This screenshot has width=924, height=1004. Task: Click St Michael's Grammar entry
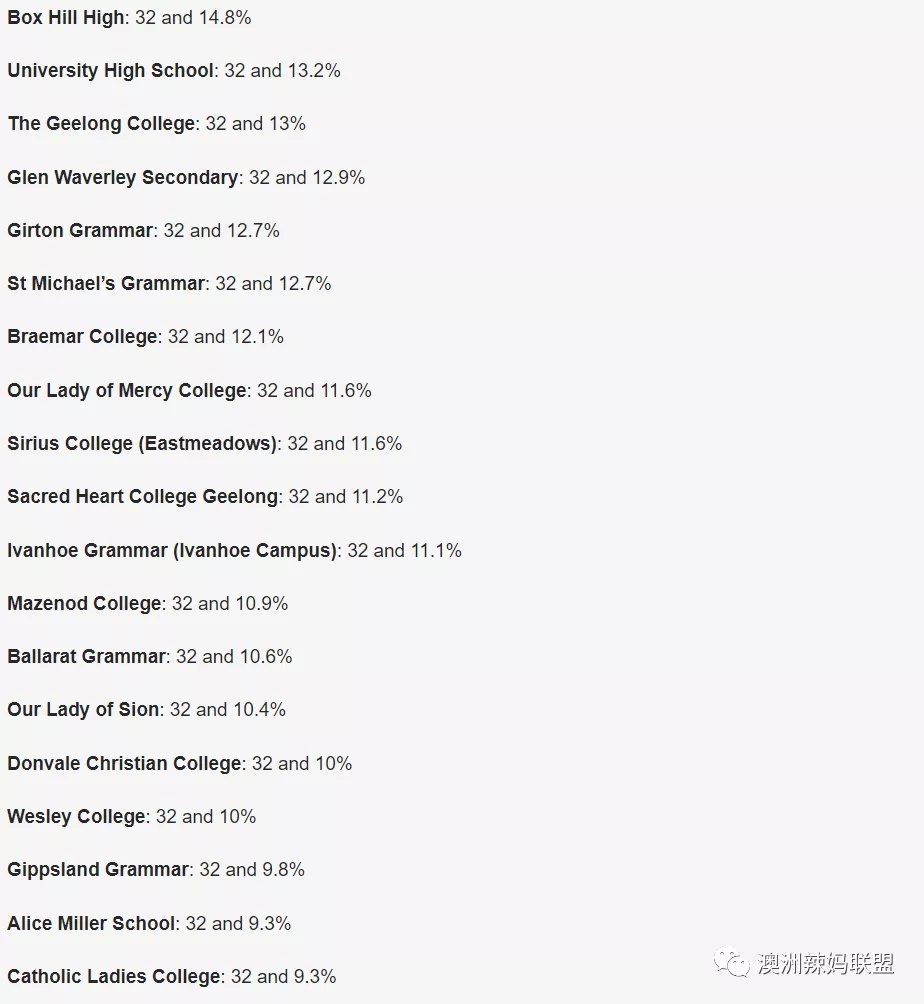(169, 284)
